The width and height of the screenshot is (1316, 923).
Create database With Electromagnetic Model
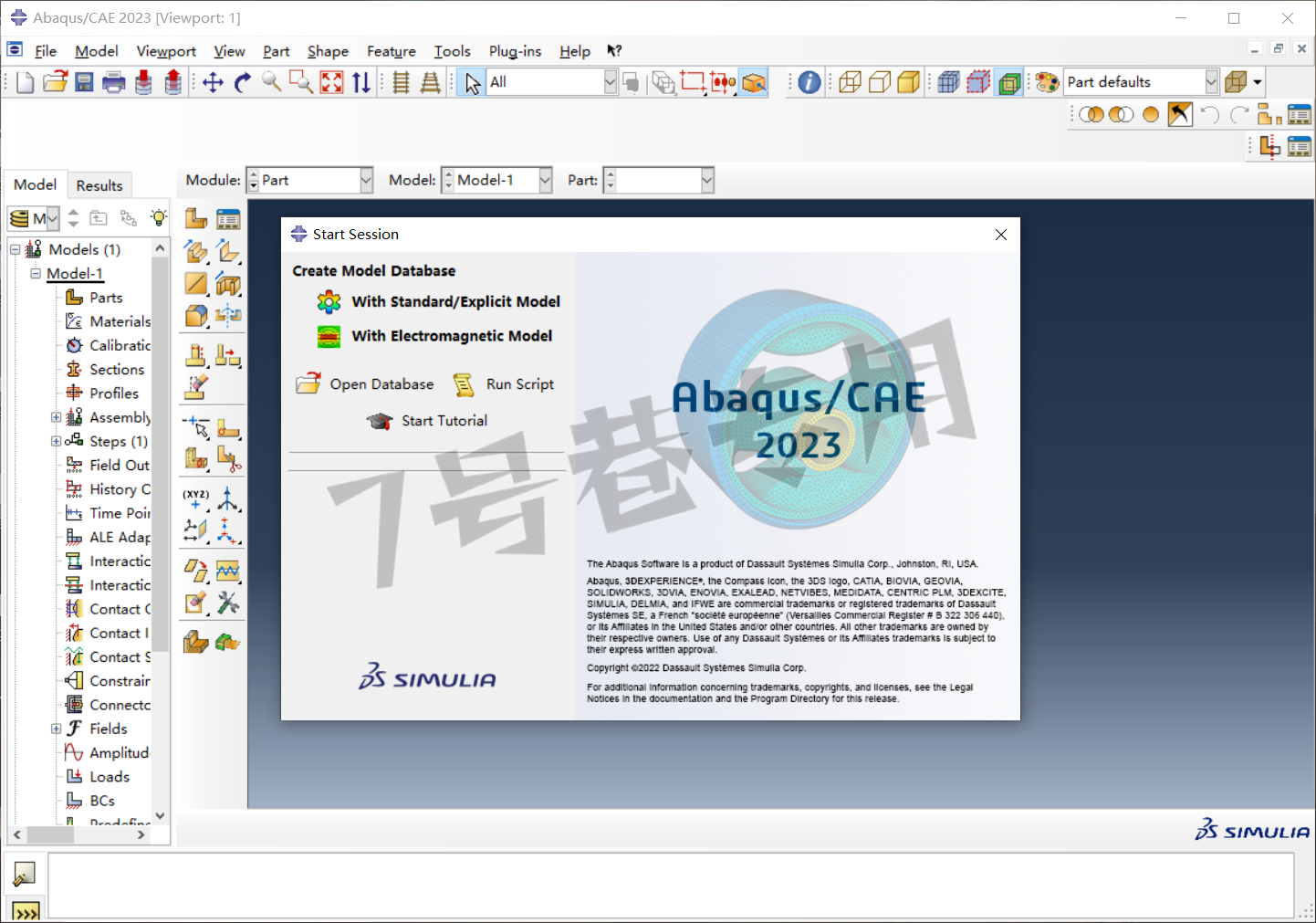[452, 336]
